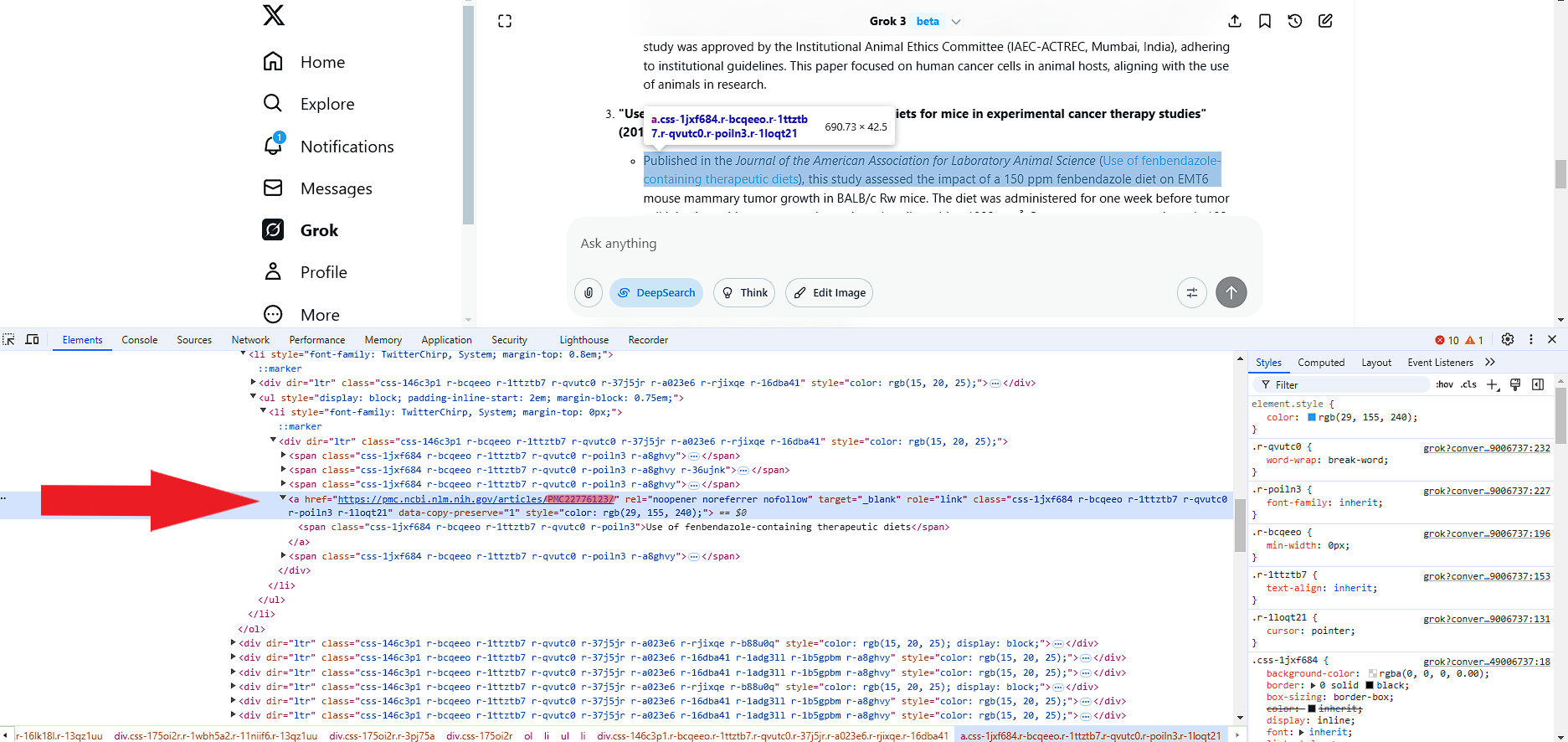This screenshot has width=1568, height=742.
Task: Click the paperclip attach icon
Action: (x=589, y=292)
